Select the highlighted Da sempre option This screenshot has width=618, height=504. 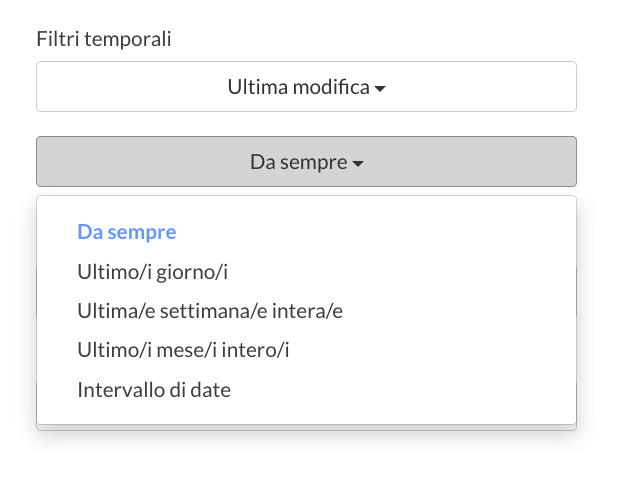coord(127,232)
